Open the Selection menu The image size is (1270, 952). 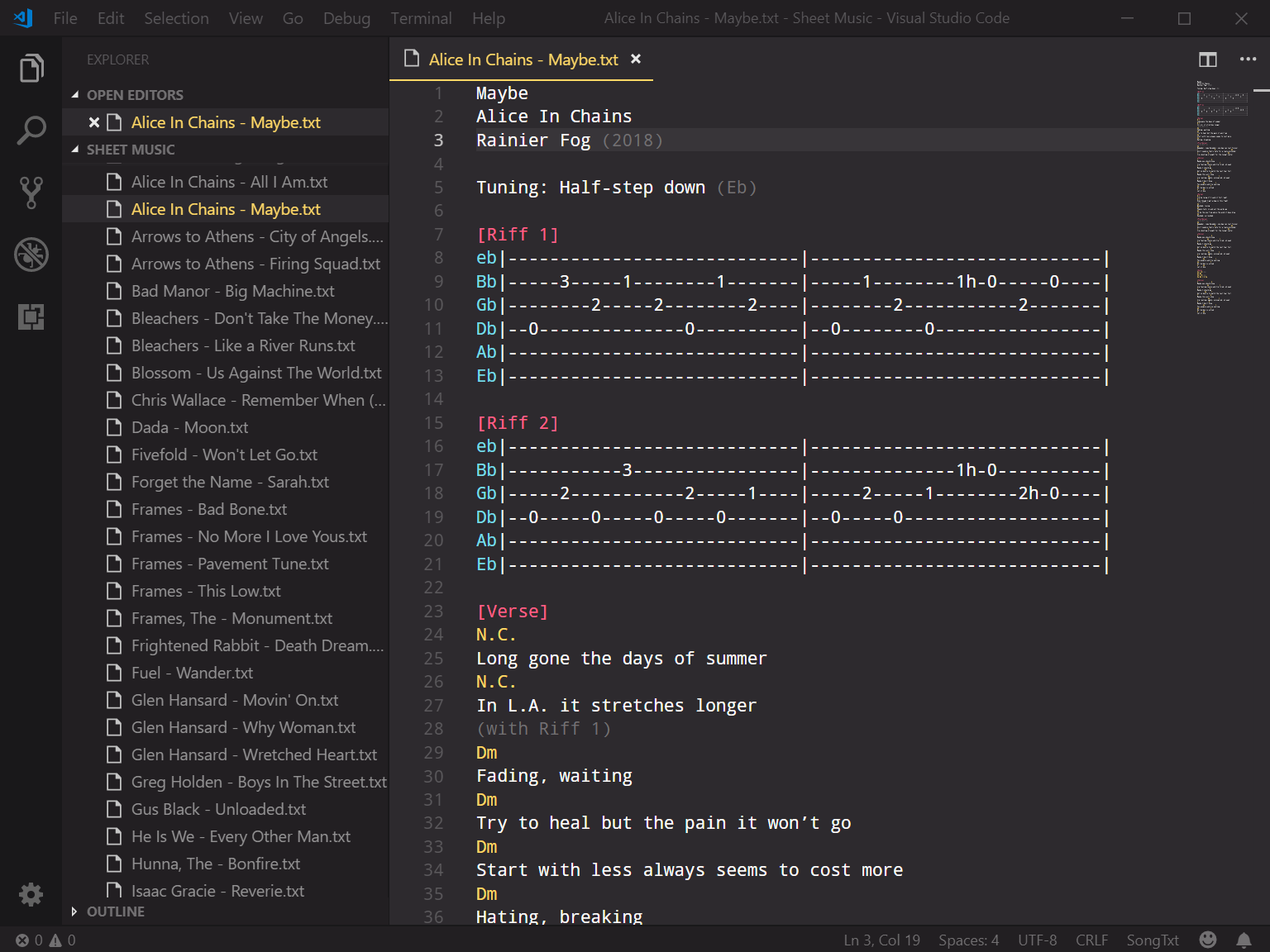coord(176,18)
